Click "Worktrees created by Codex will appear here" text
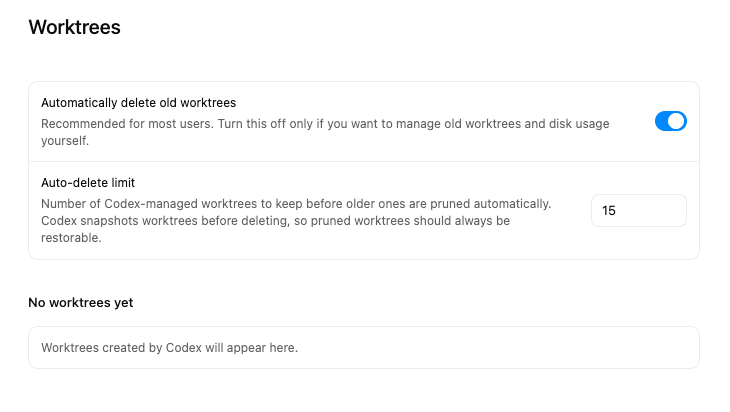This screenshot has height=412, width=730. click(169, 348)
